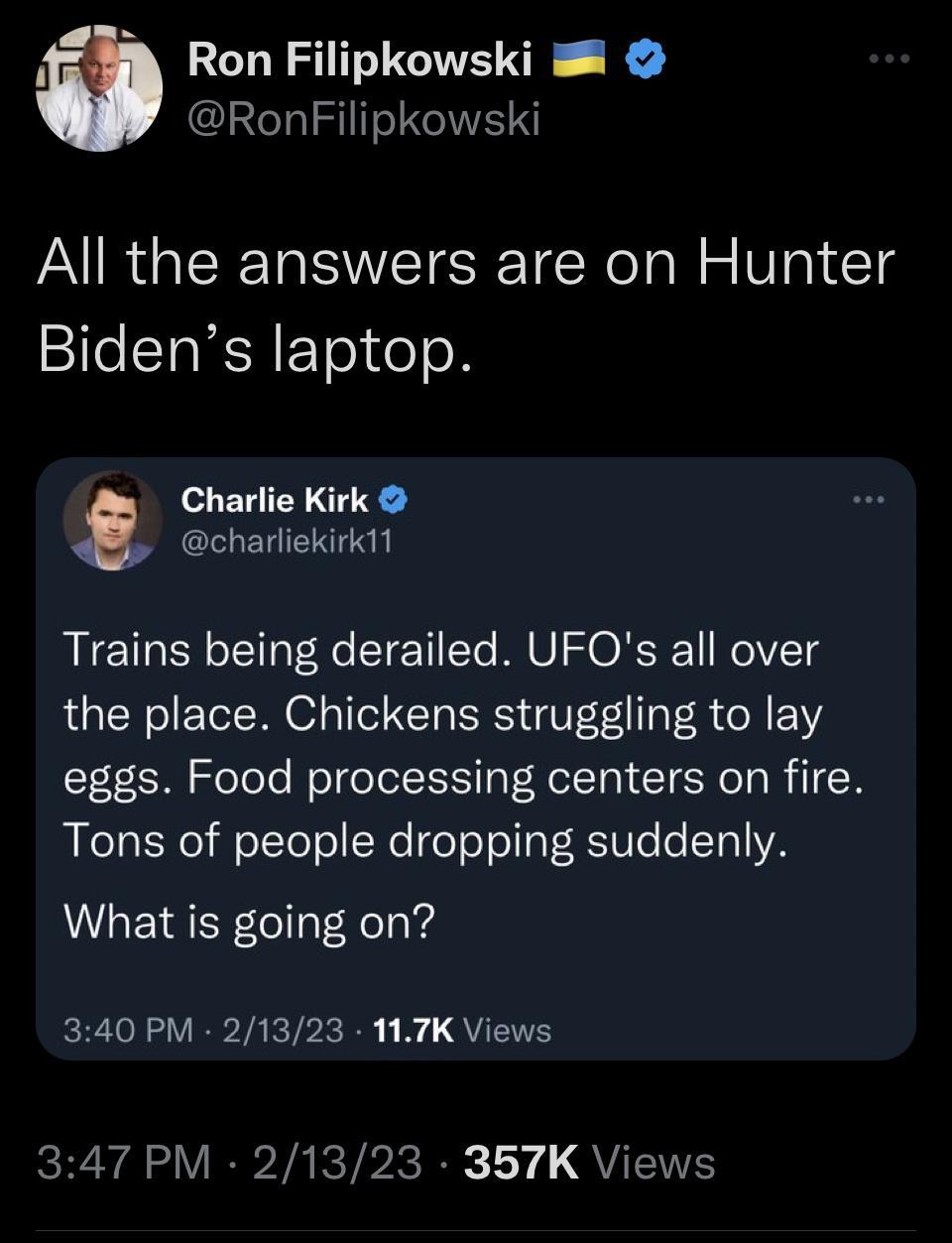Click Charlie Kirk's avatar in the quoted tweet
The width and height of the screenshot is (952, 1243).
point(115,523)
